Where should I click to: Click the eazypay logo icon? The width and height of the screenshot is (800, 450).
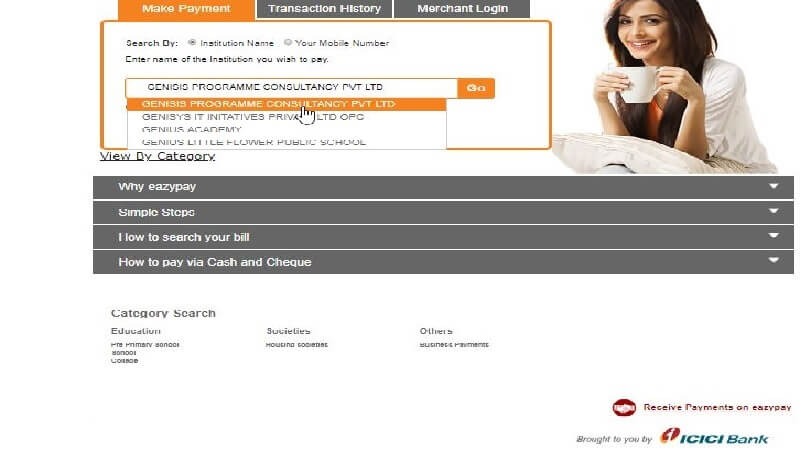click(x=624, y=408)
